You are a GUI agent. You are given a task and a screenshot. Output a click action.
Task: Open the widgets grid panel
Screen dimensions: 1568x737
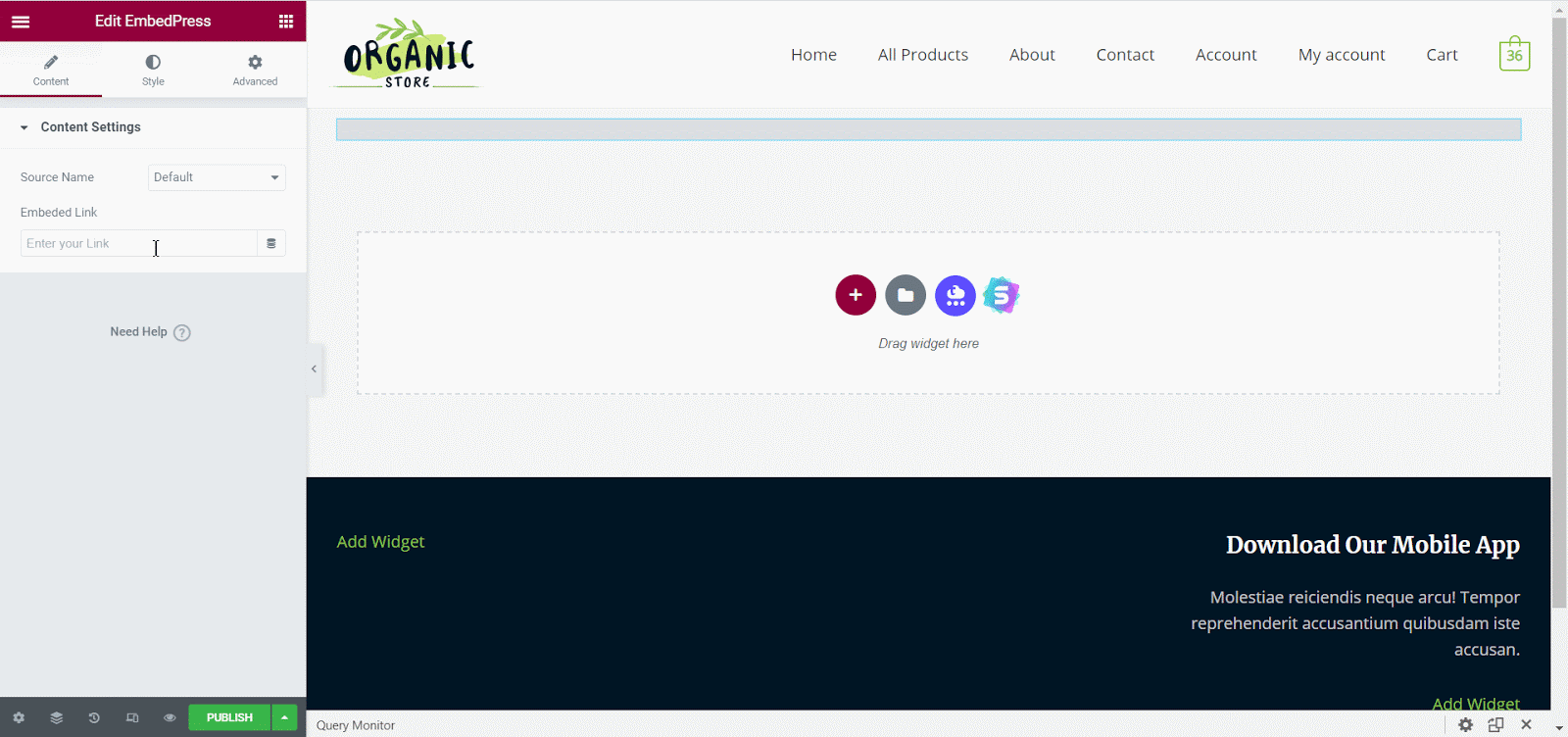tap(285, 22)
